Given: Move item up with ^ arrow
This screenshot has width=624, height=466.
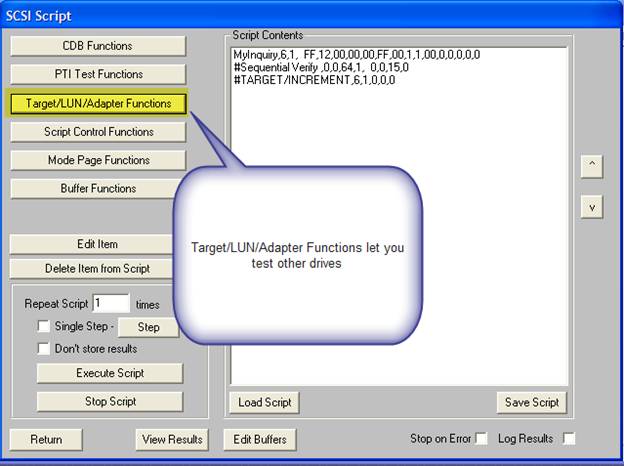Looking at the screenshot, I should 592,166.
